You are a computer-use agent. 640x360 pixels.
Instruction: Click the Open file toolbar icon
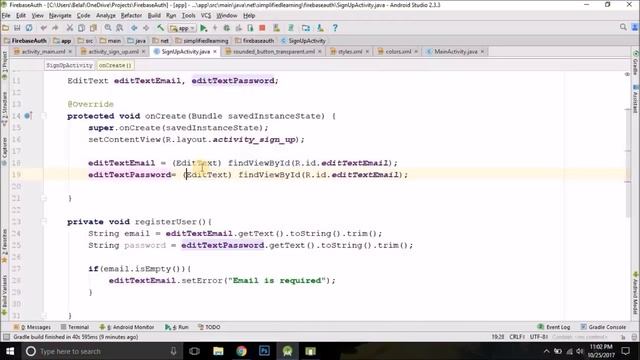click(x=5, y=28)
